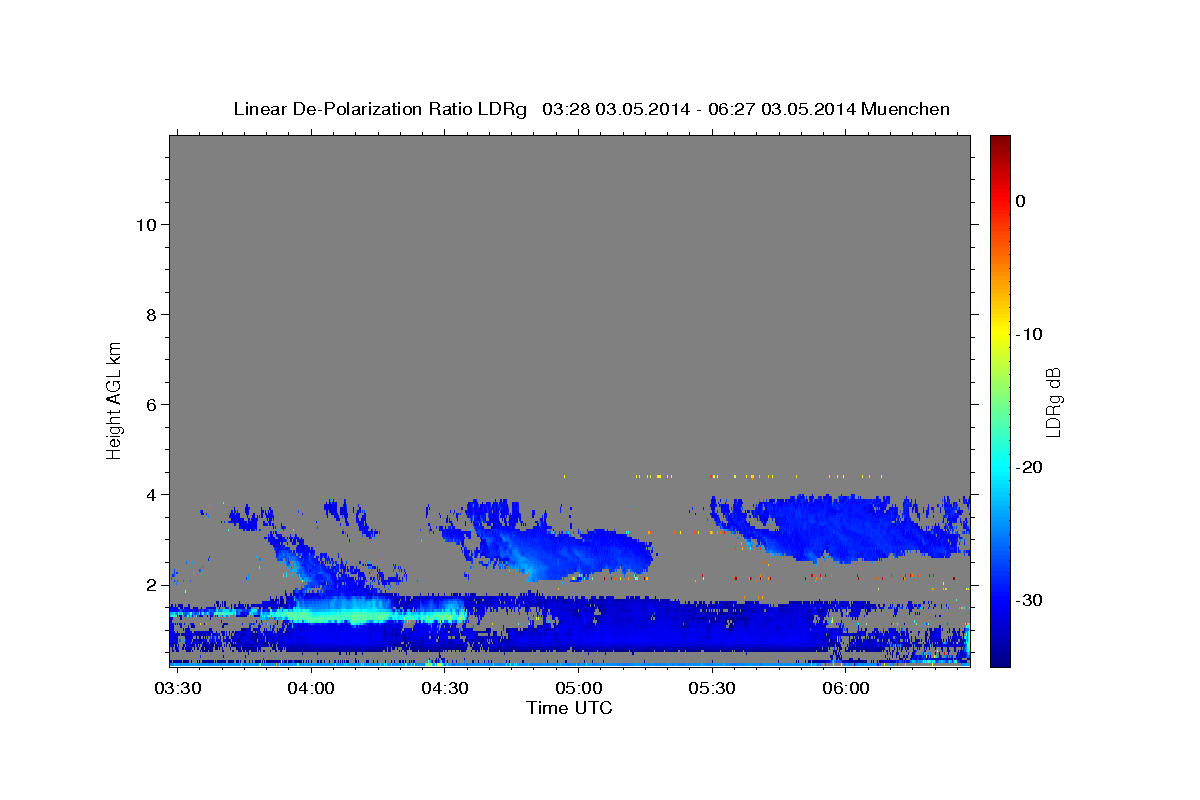Click the 'LDRg dB' colorbar label
Screen dimensions: 1200x800
click(x=1052, y=402)
